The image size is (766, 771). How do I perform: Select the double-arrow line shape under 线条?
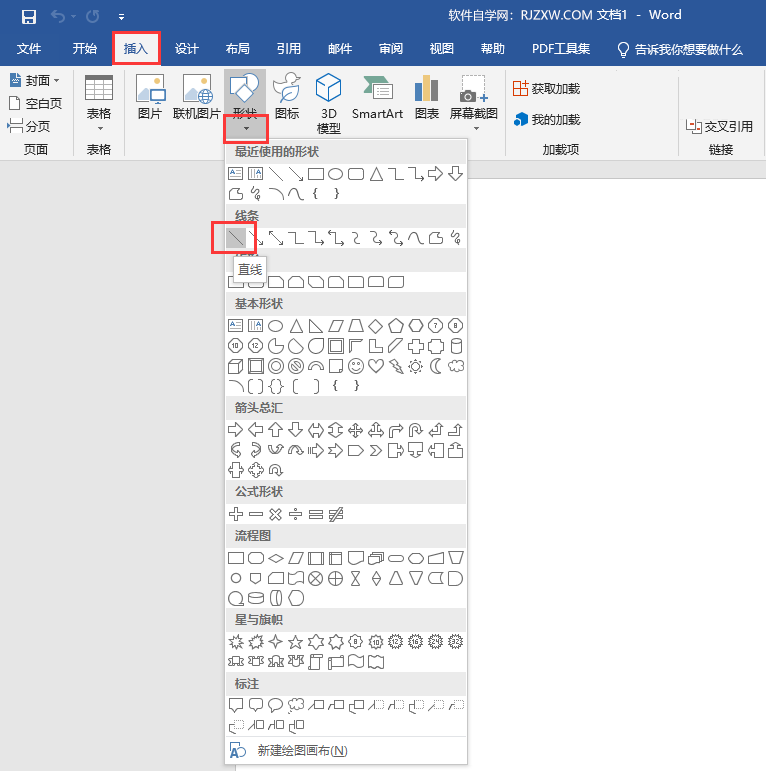click(x=276, y=238)
